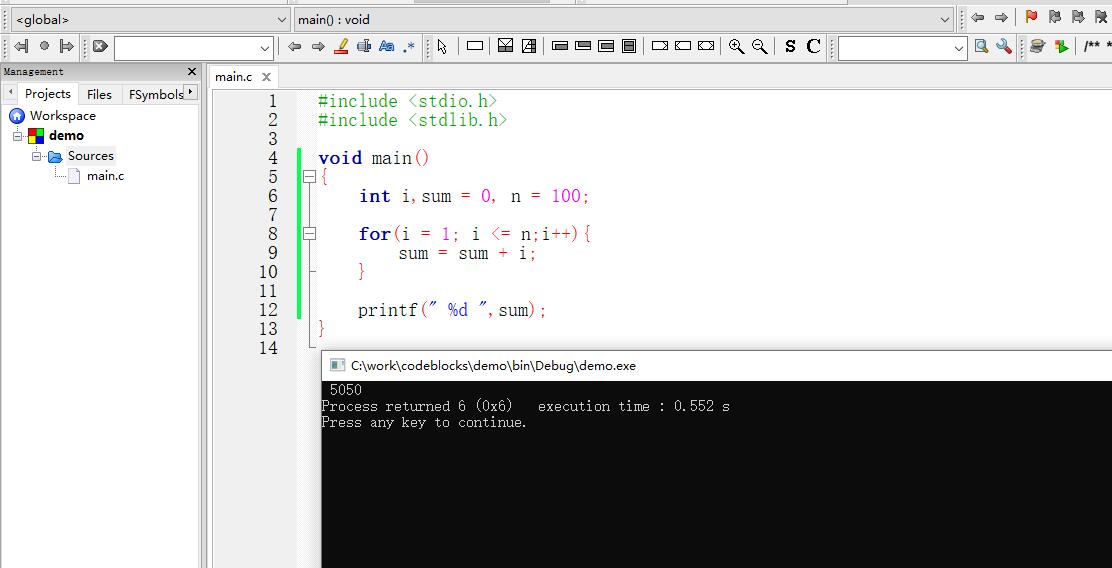Image resolution: width=1112 pixels, height=568 pixels.
Task: Switch to the Projects tab
Action: pos(48,94)
